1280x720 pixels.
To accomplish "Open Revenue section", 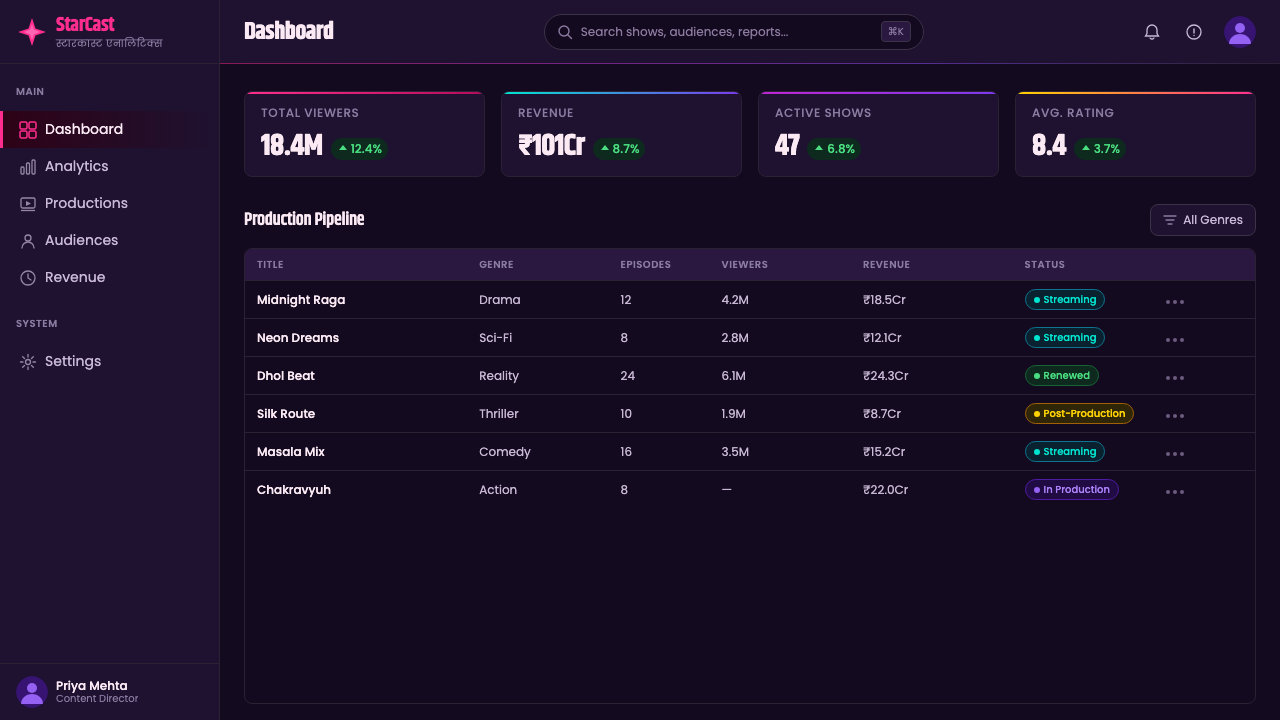I will coord(110,278).
